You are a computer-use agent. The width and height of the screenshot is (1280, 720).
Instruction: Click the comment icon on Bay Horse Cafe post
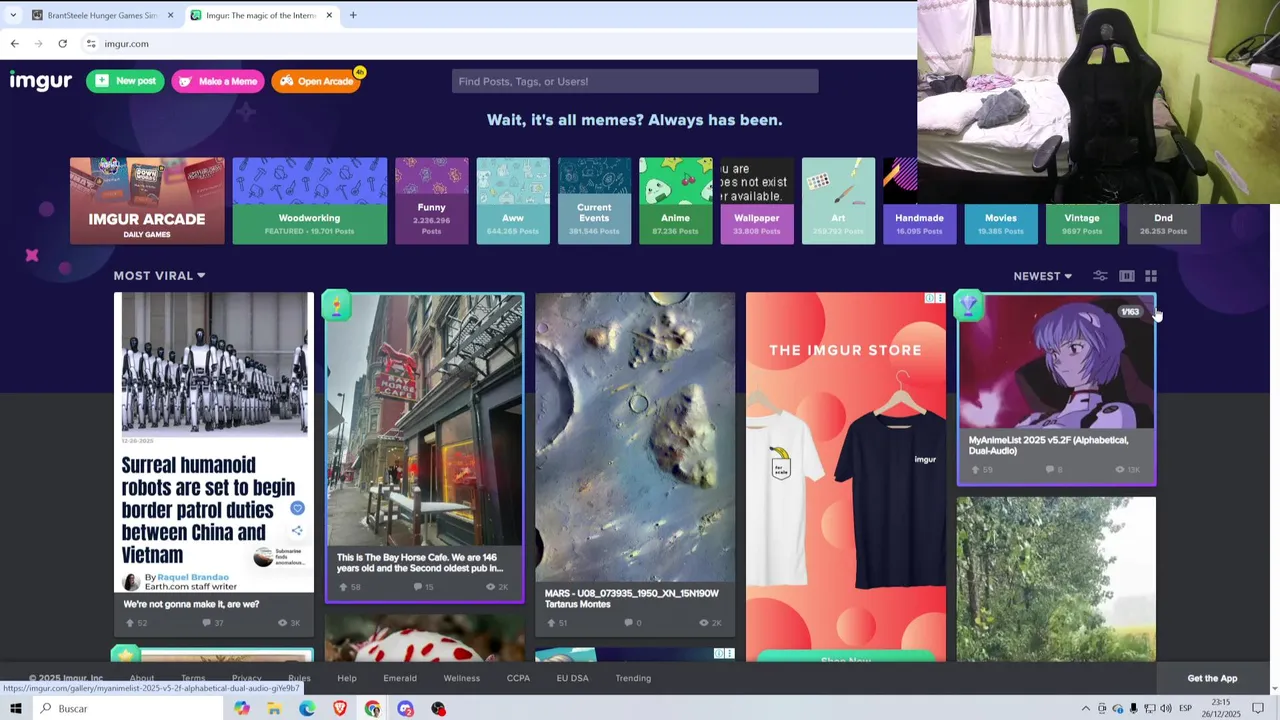point(418,587)
